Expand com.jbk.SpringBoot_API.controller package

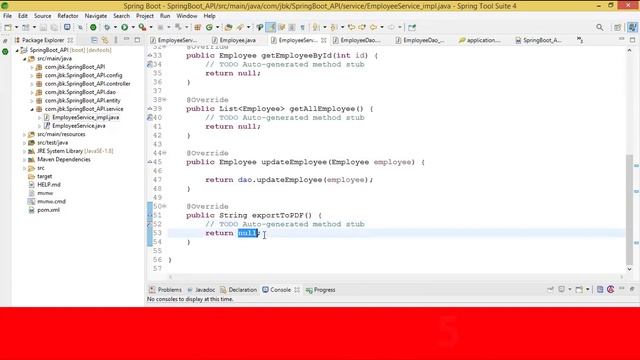(32, 84)
